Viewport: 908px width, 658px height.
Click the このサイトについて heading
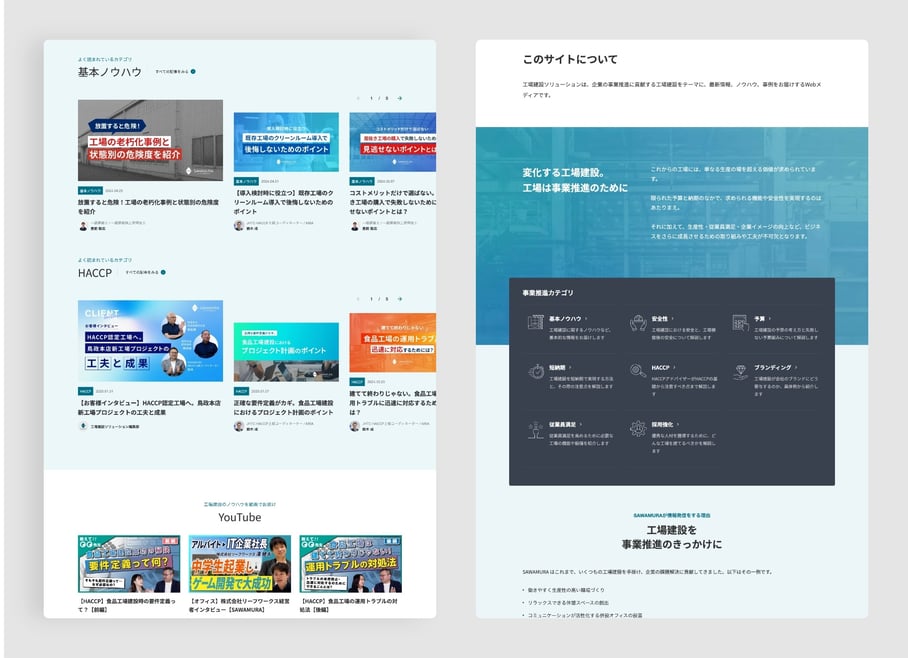pos(570,60)
